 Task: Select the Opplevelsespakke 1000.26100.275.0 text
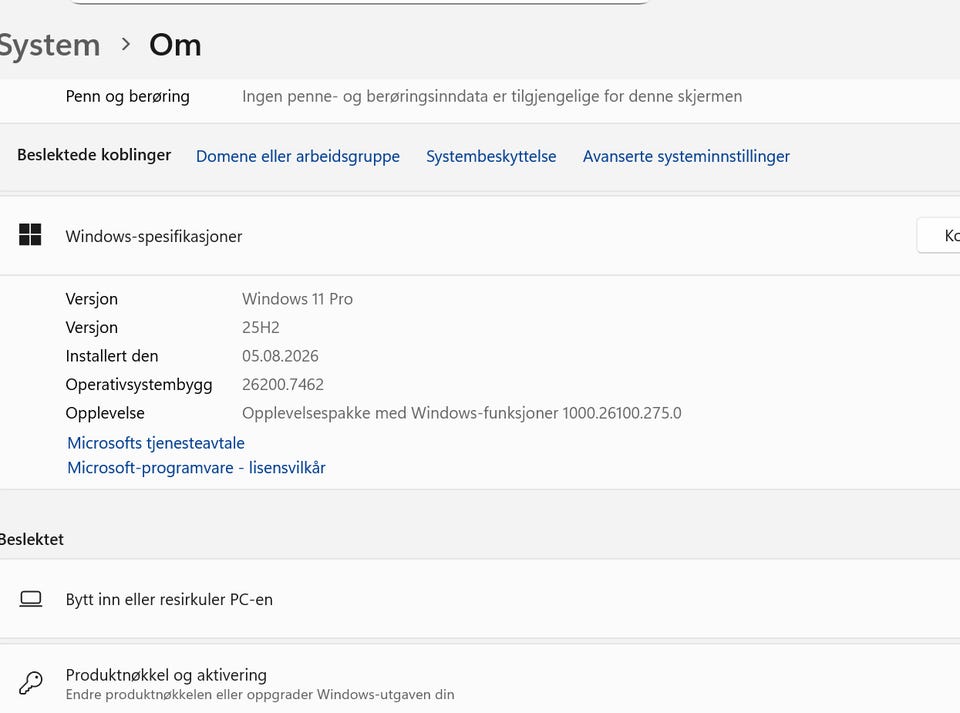pos(461,413)
